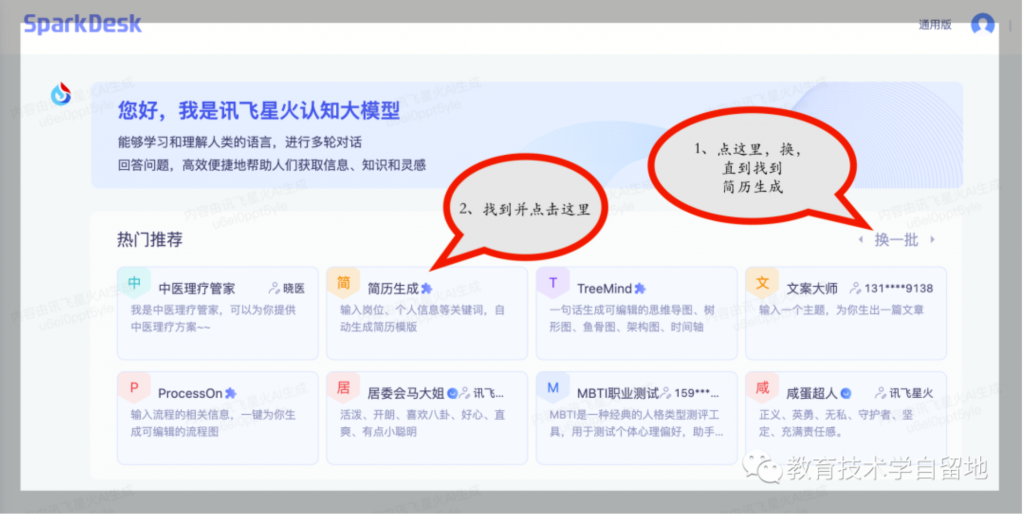Click author 131****9138 on 文案大师
This screenshot has width=1024, height=515.
tap(899, 289)
